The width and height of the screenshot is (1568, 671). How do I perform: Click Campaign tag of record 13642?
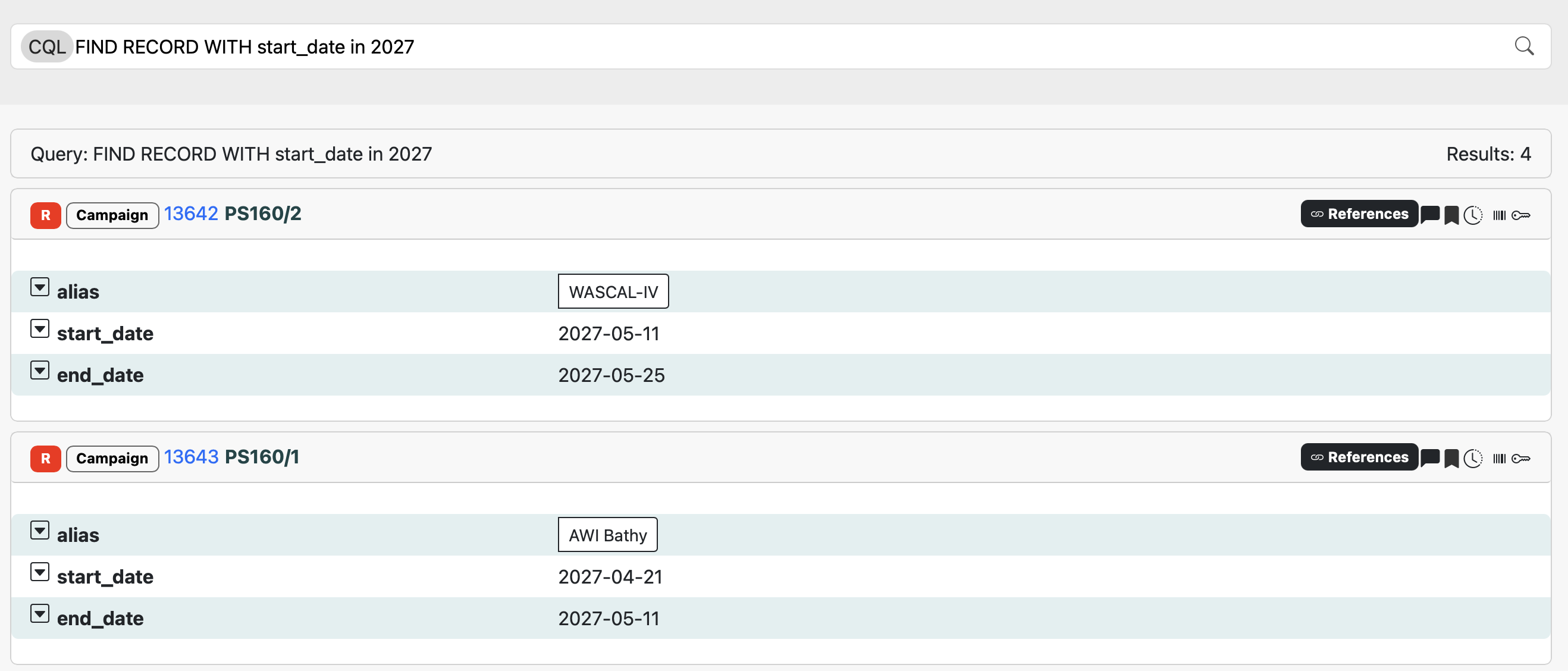coord(112,215)
